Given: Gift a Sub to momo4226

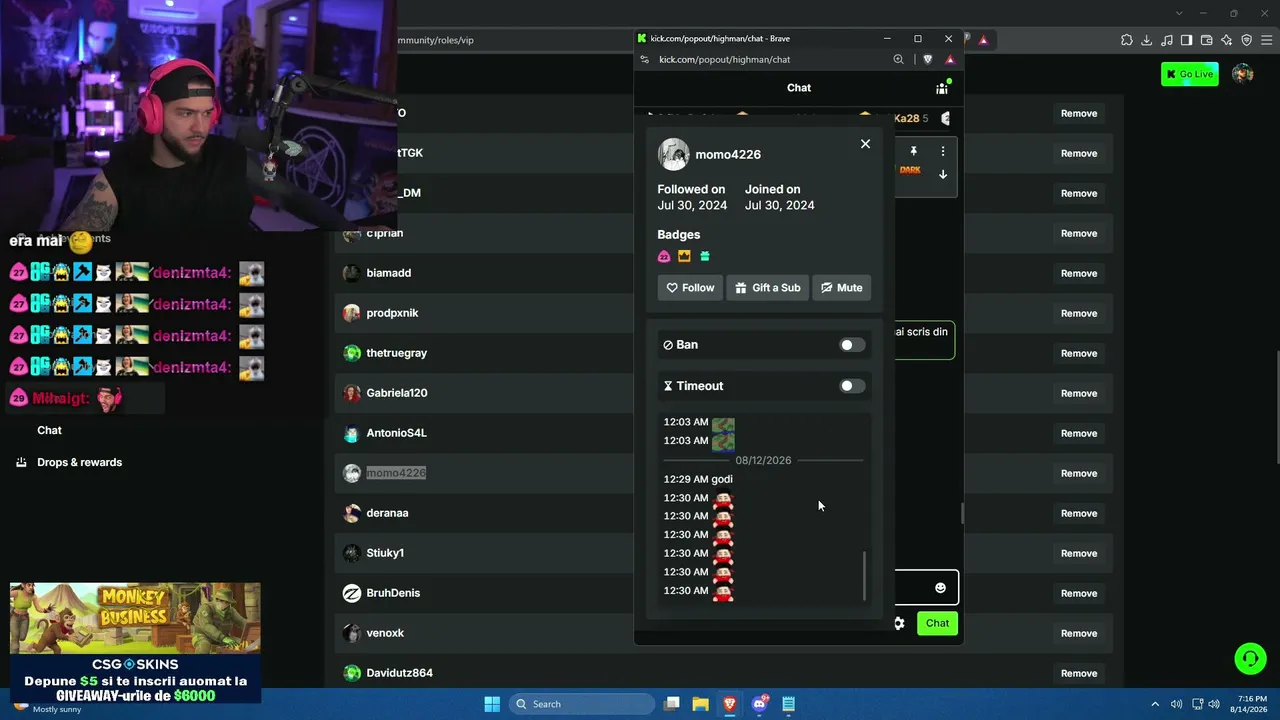Looking at the screenshot, I should point(767,288).
